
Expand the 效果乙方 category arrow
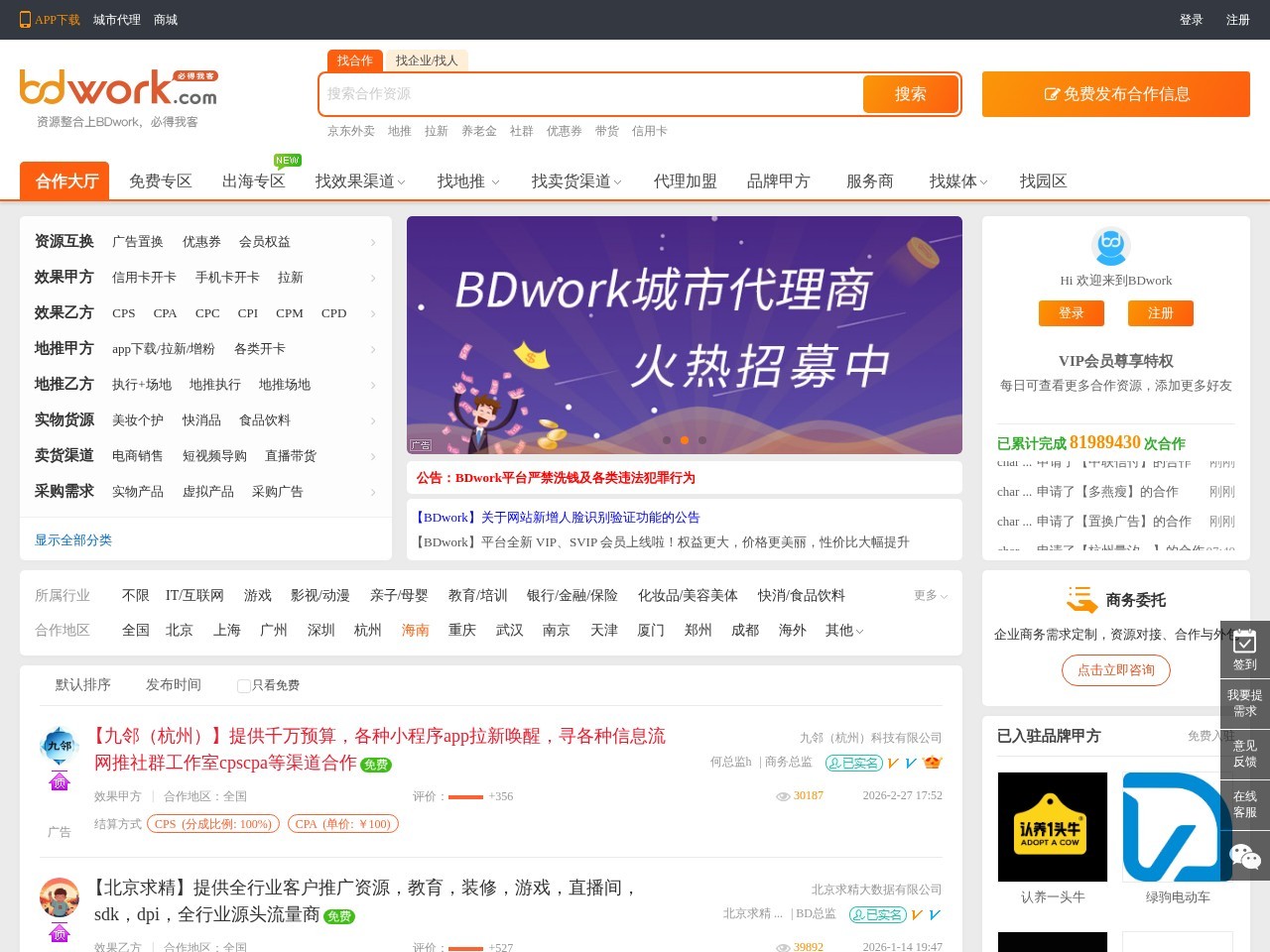373,313
